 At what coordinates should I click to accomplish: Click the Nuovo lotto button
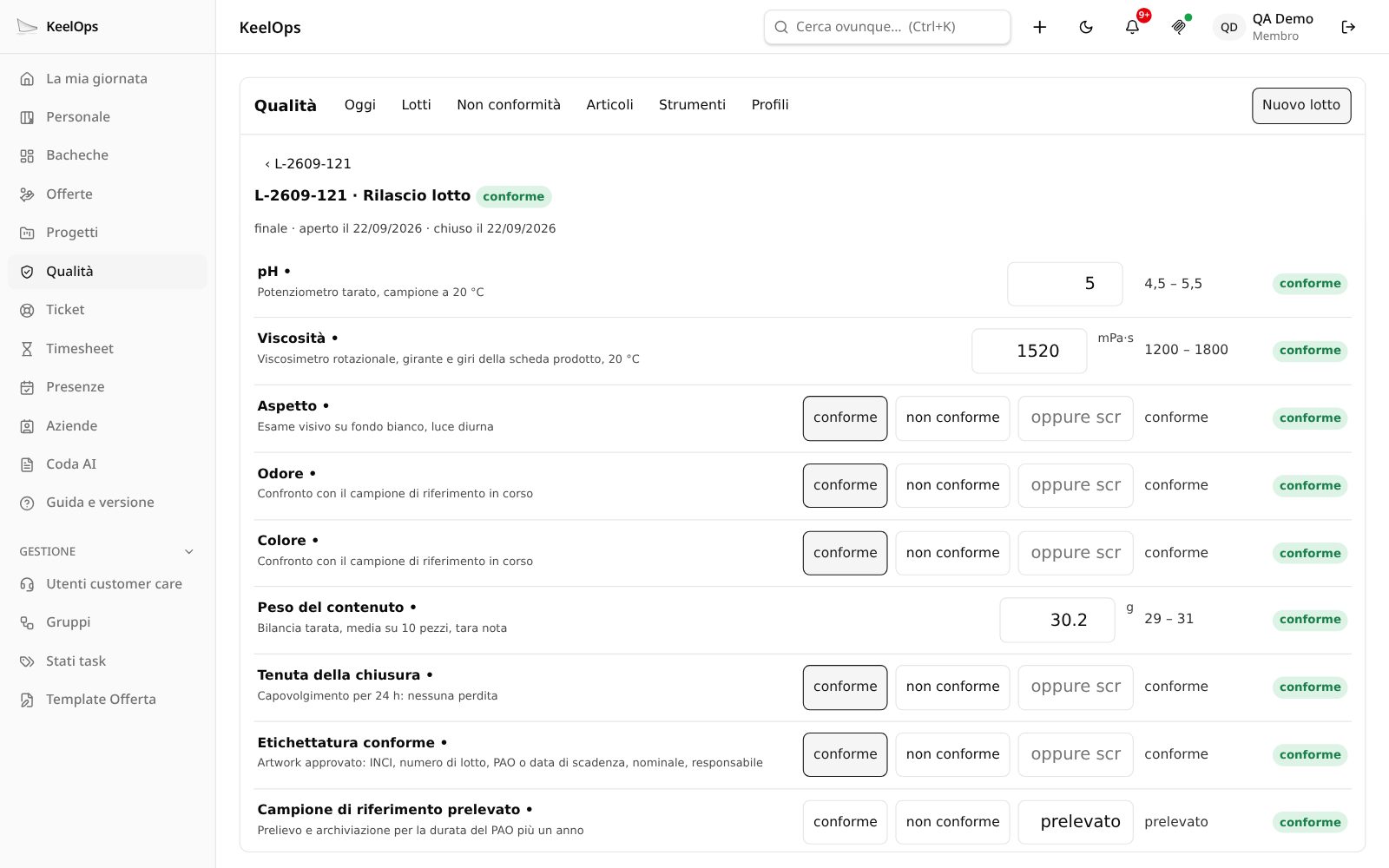[1301, 106]
